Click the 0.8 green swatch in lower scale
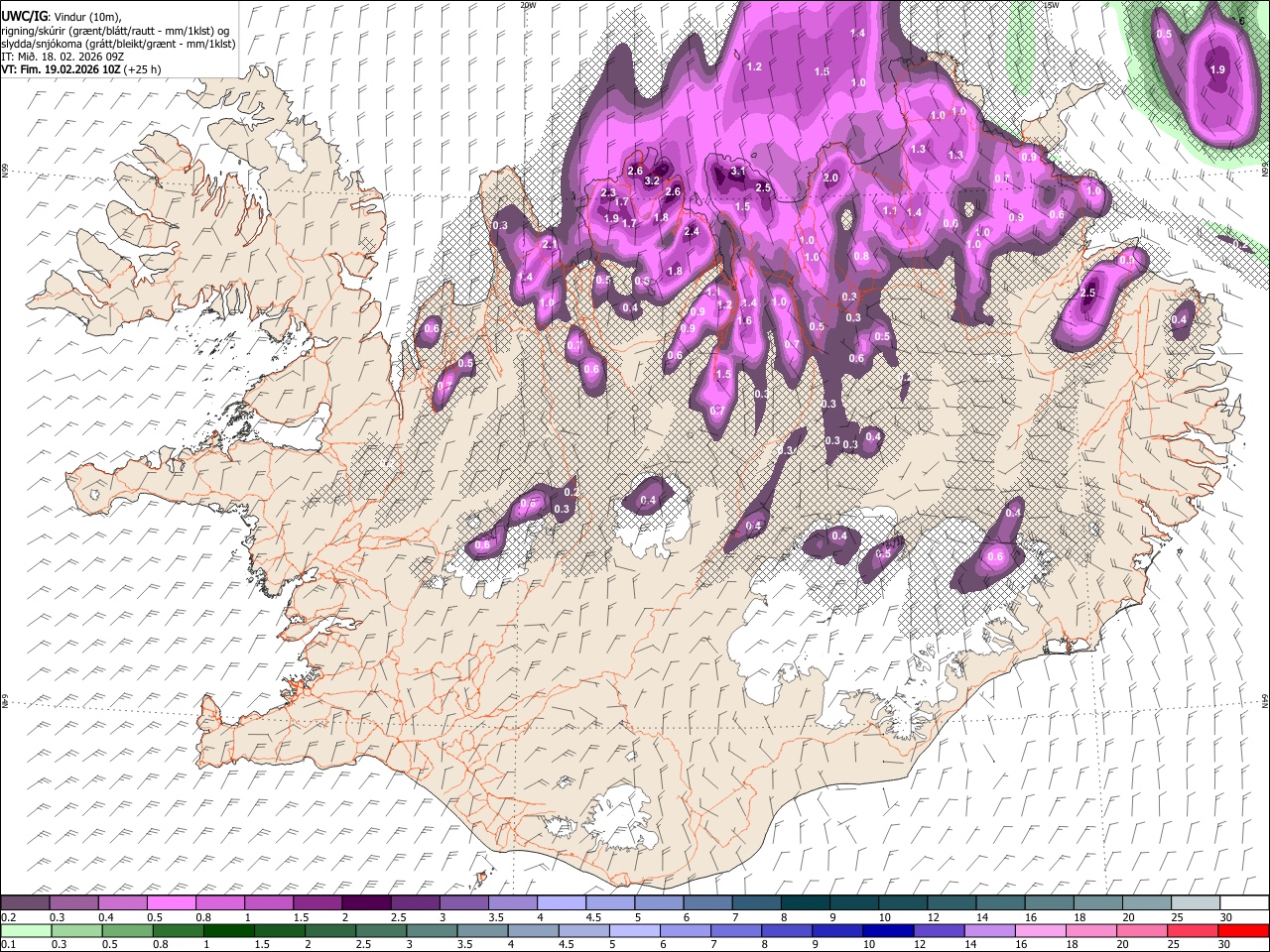The image size is (1270, 952). tap(177, 931)
